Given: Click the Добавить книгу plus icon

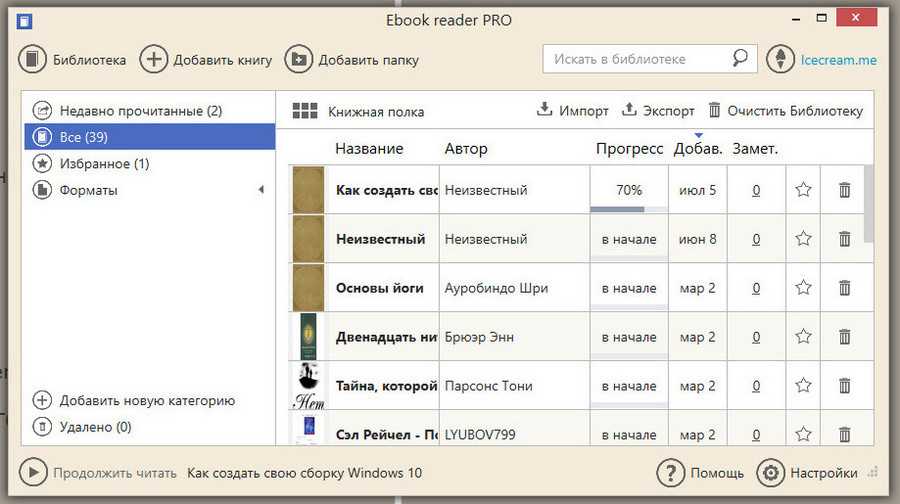Looking at the screenshot, I should point(153,60).
